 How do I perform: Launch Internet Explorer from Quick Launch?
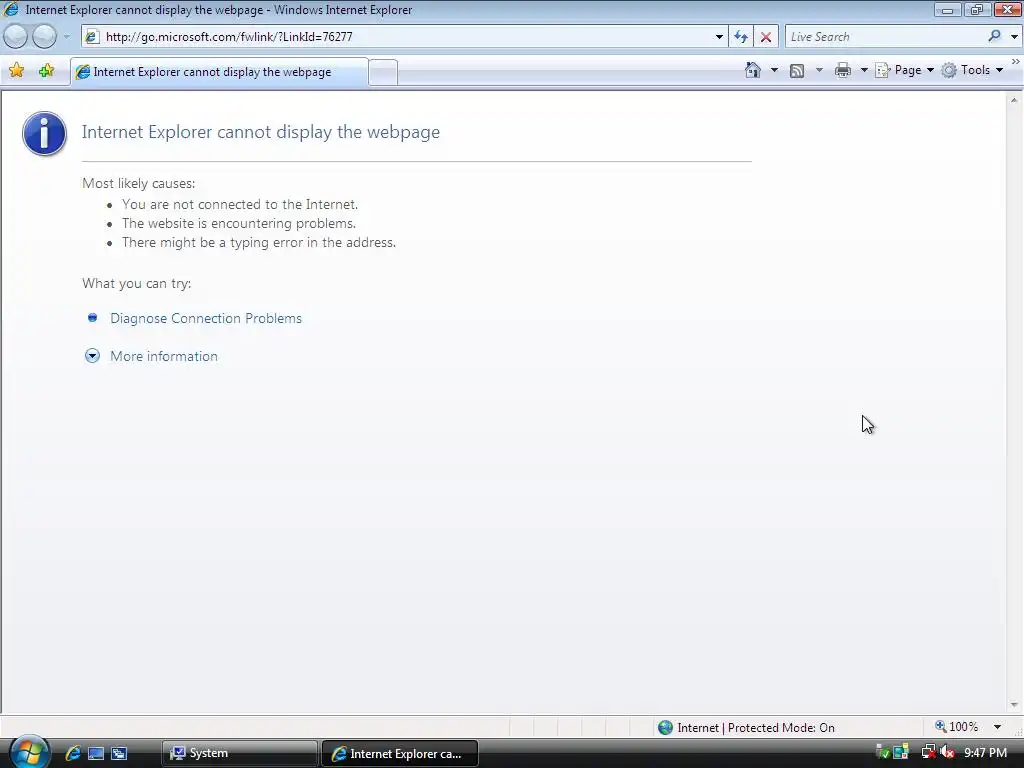72,753
